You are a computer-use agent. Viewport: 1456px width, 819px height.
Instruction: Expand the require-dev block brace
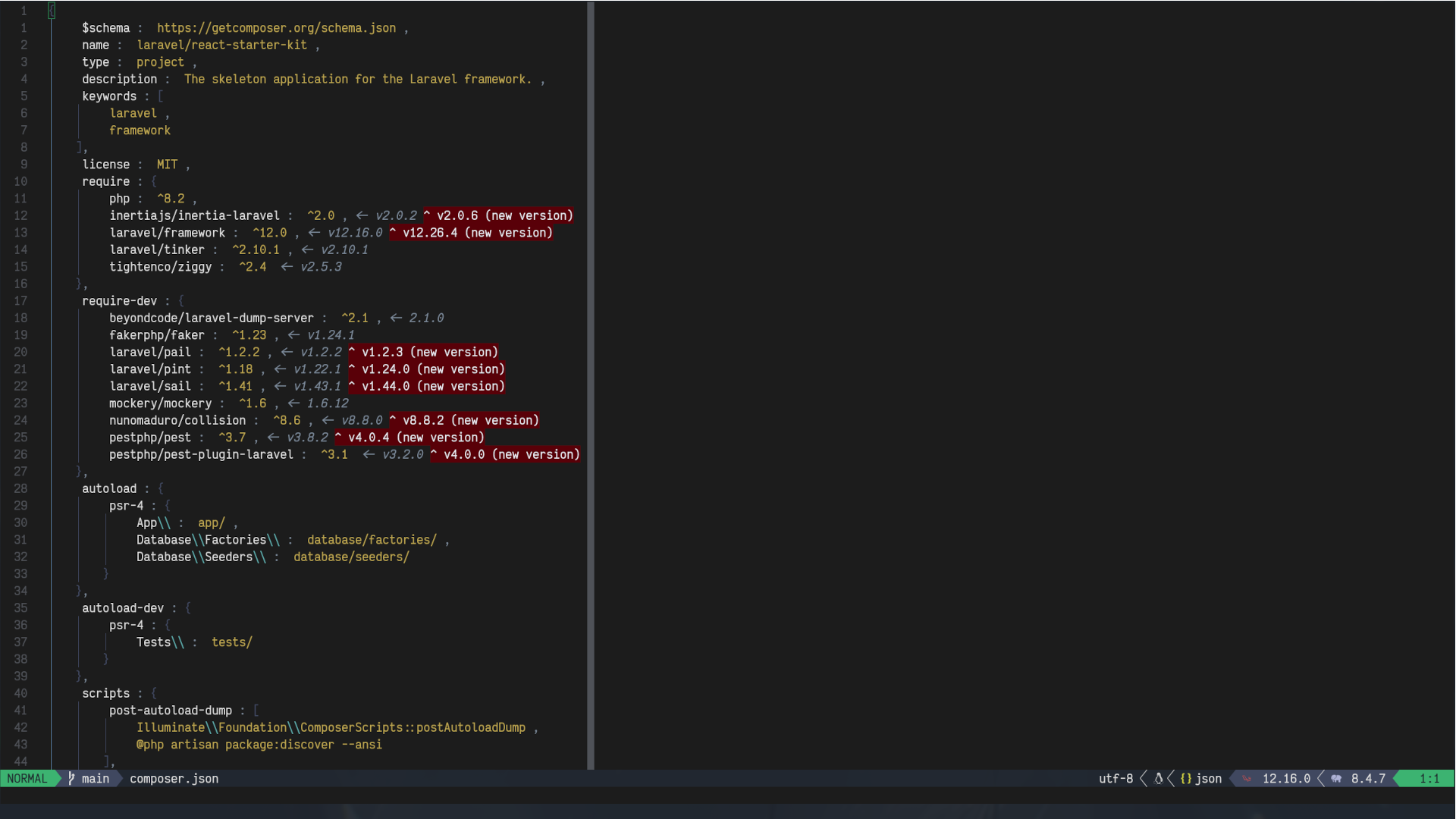[182, 301]
